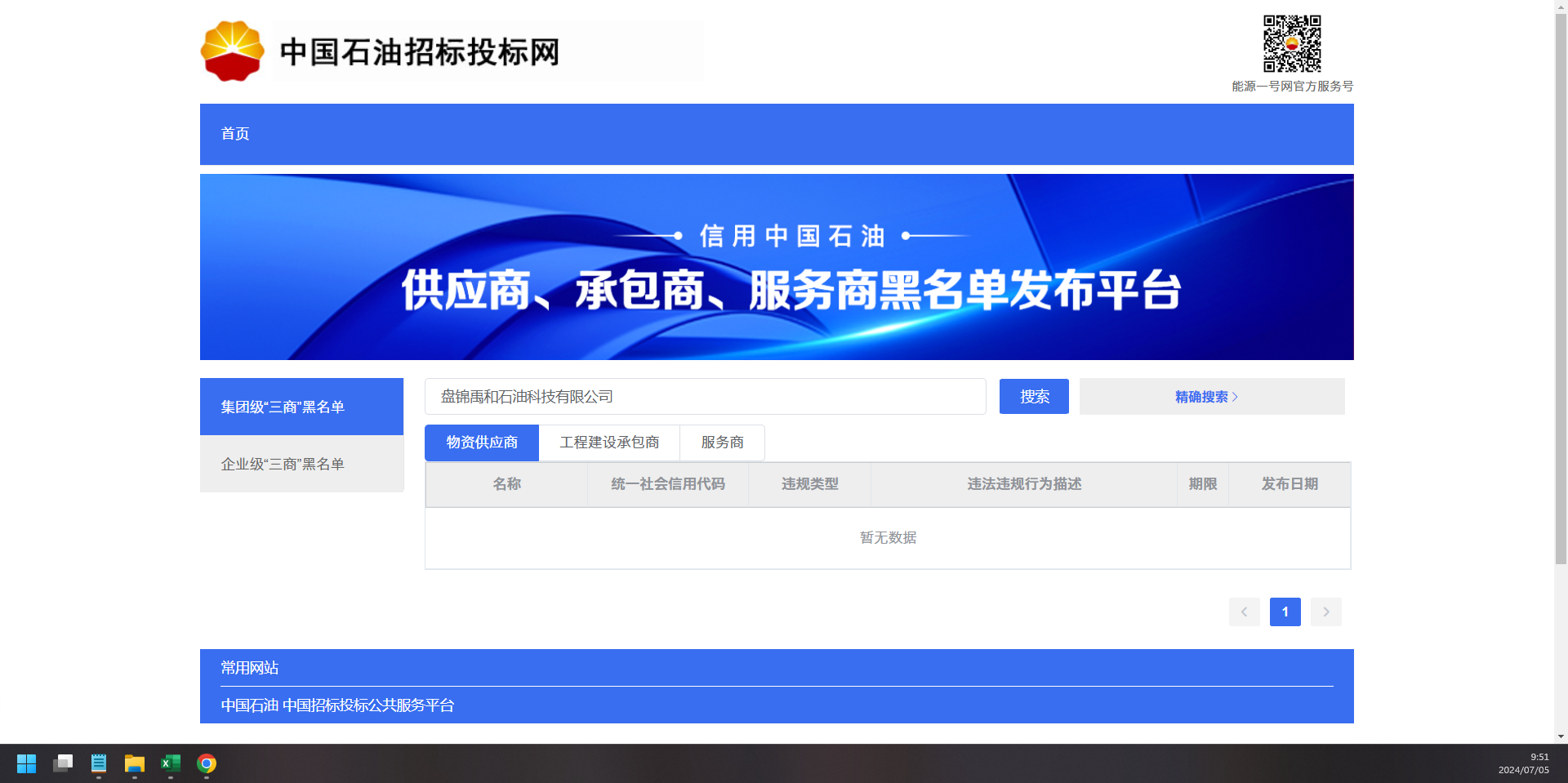1568x783 pixels.
Task: Click the scrollbar down arrow
Action: (x=1561, y=736)
